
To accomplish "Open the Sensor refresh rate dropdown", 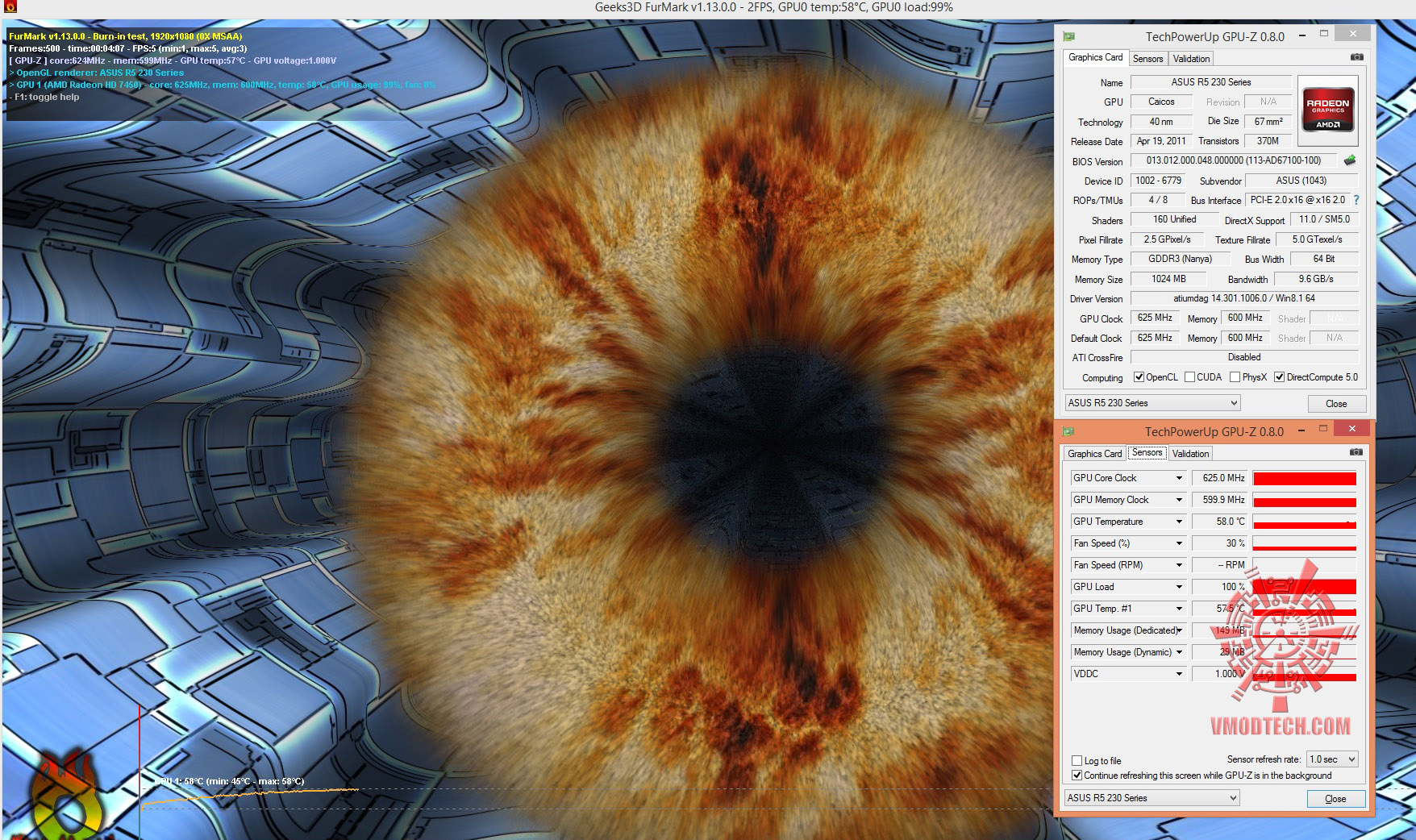I will [x=1332, y=759].
